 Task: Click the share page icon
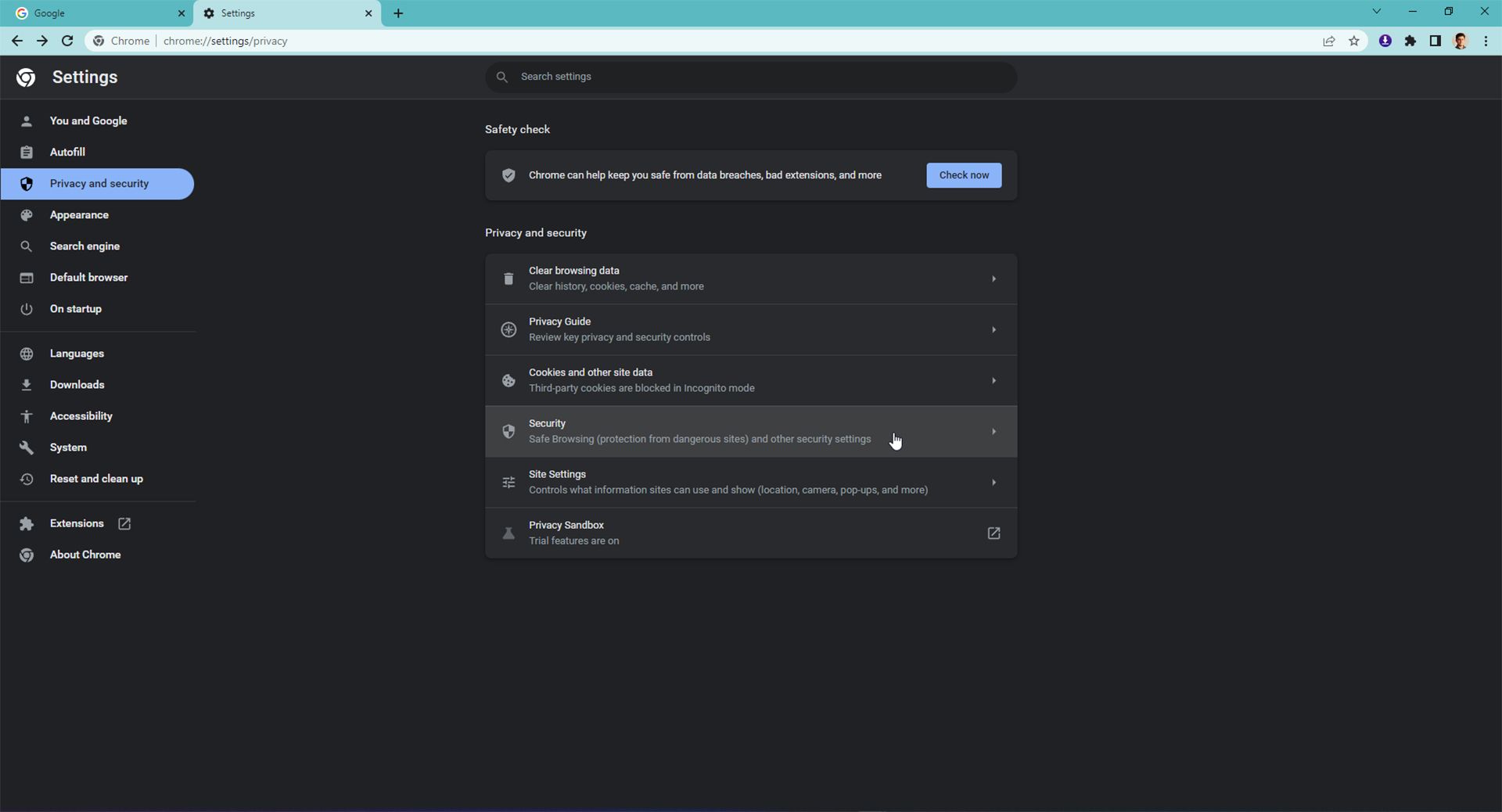pyautogui.click(x=1328, y=41)
